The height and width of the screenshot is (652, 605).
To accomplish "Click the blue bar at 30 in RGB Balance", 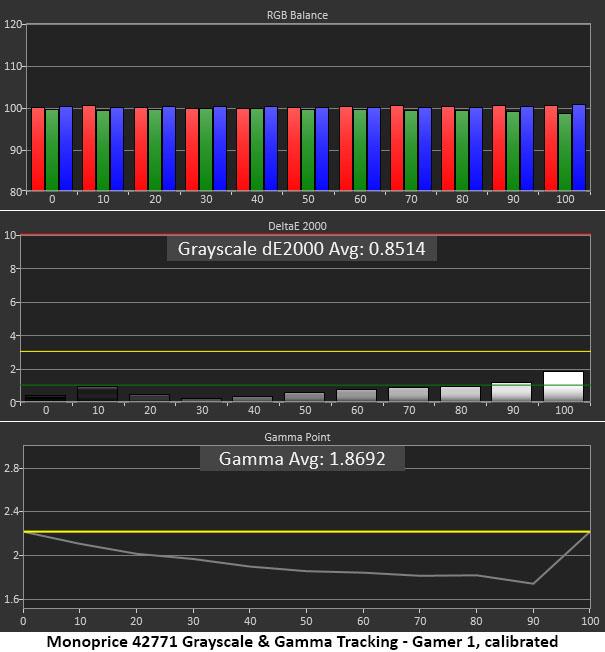I will pos(220,148).
